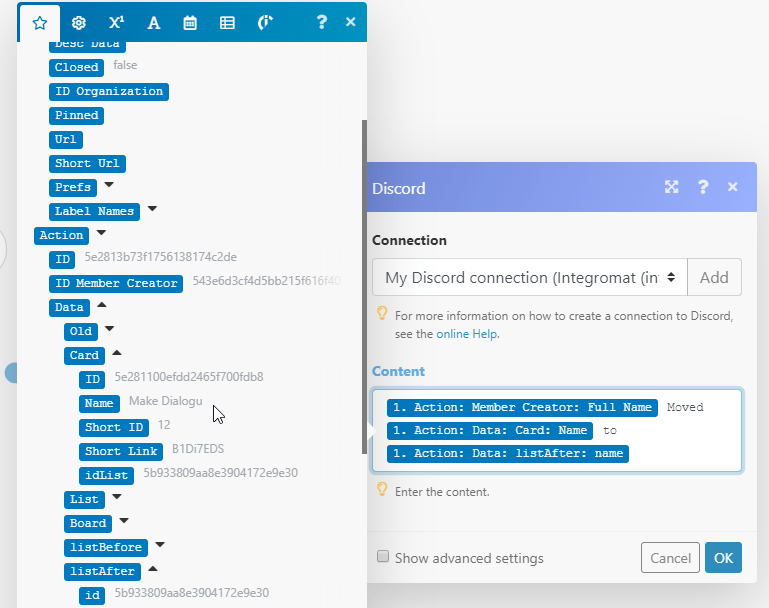Insert the listBefore variable
Image resolution: width=769 pixels, height=608 pixels.
[106, 548]
